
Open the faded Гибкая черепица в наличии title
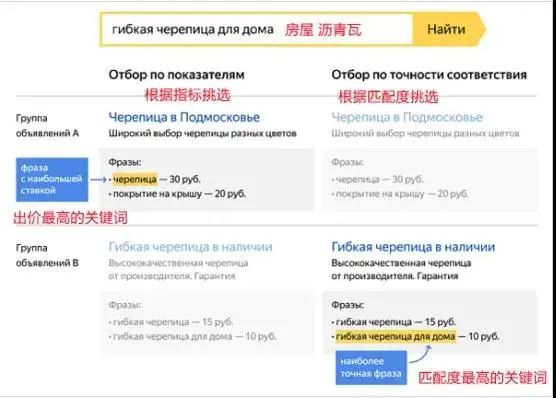pos(190,247)
